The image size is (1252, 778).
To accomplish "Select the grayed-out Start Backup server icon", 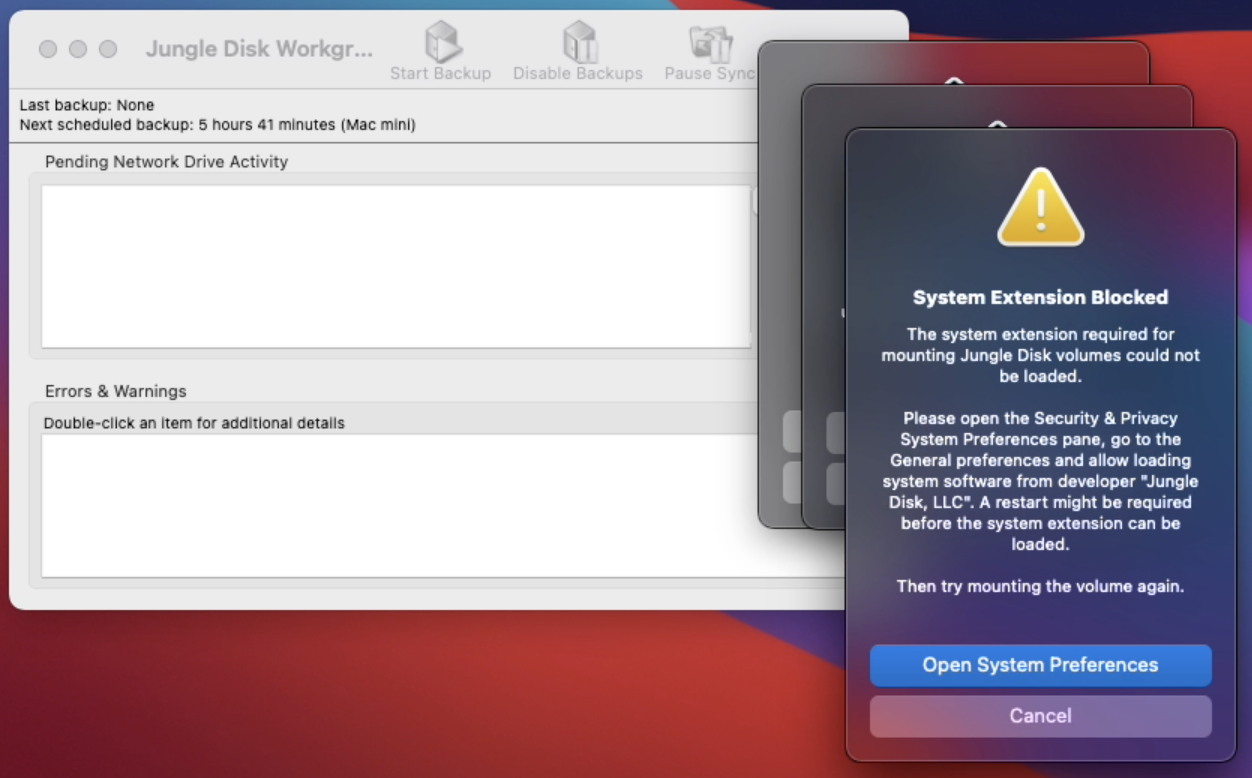I will 442,42.
